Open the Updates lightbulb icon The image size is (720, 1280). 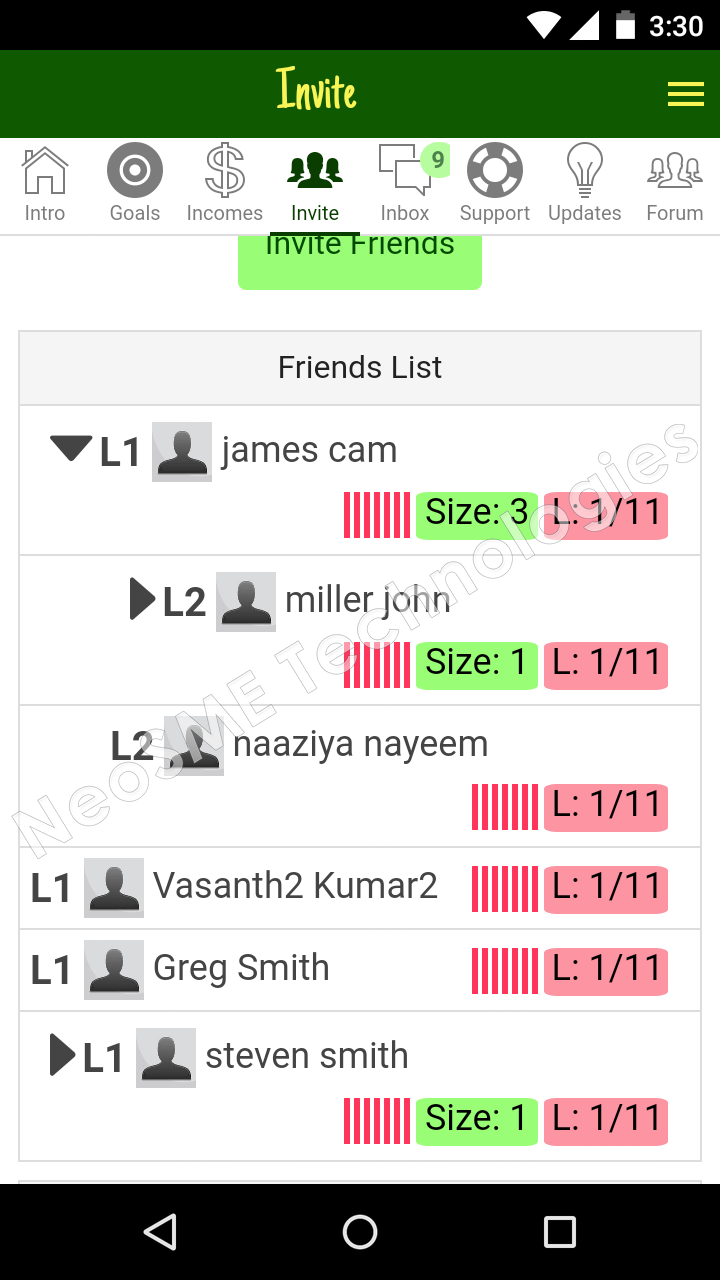585,171
